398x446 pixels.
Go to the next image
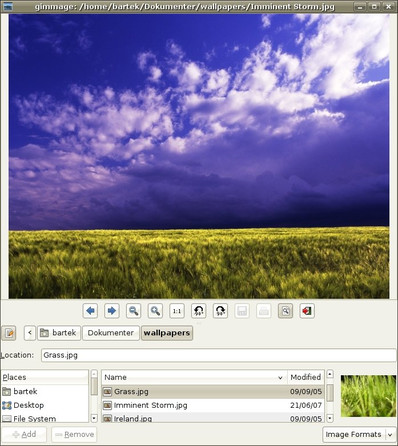click(x=112, y=311)
